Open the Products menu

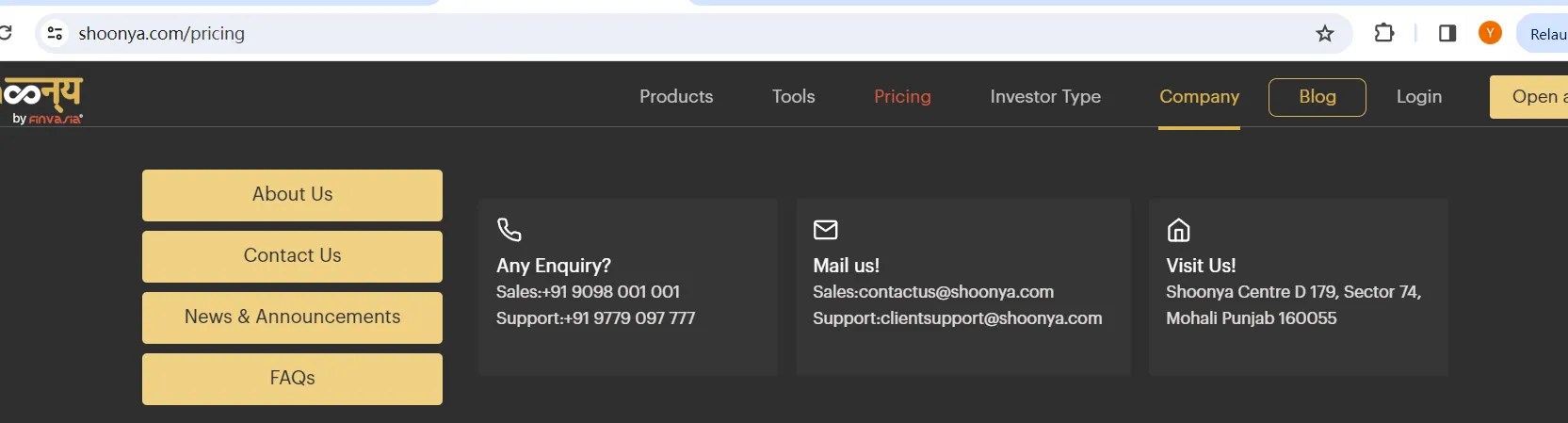point(676,96)
